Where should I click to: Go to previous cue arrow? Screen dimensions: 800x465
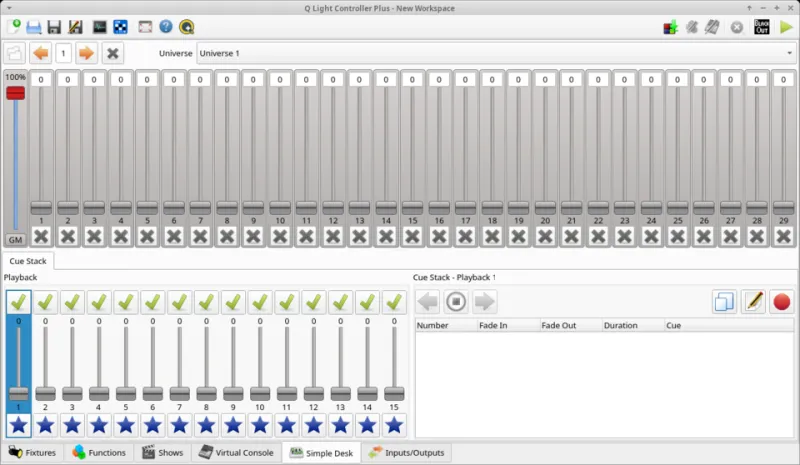point(428,301)
